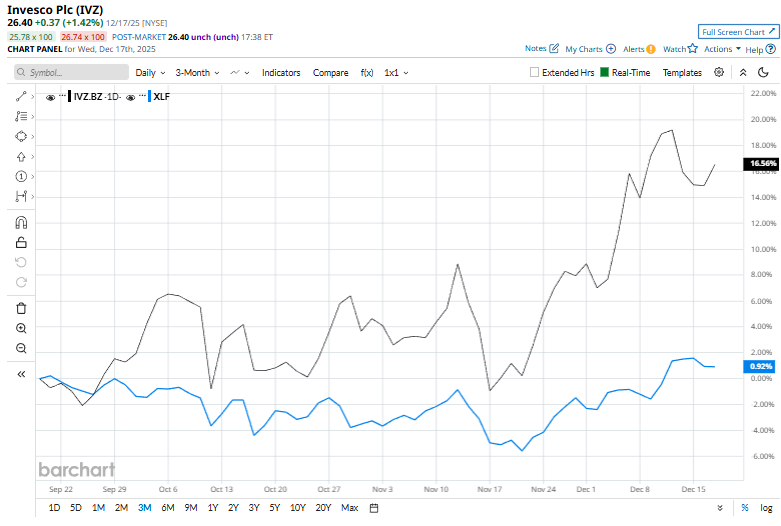This screenshot has width=781, height=526.
Task: Select the 9M time range
Action: point(191,508)
